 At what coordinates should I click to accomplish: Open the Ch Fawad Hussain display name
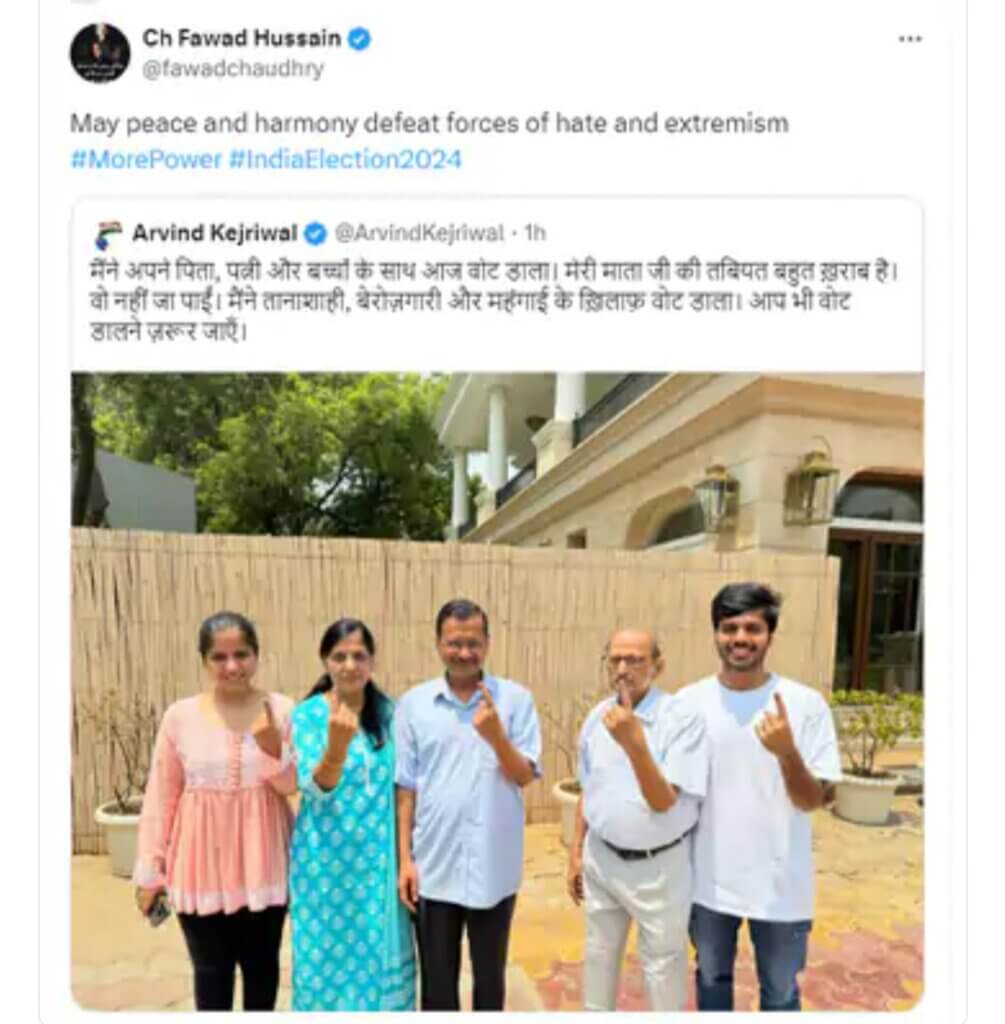click(242, 39)
